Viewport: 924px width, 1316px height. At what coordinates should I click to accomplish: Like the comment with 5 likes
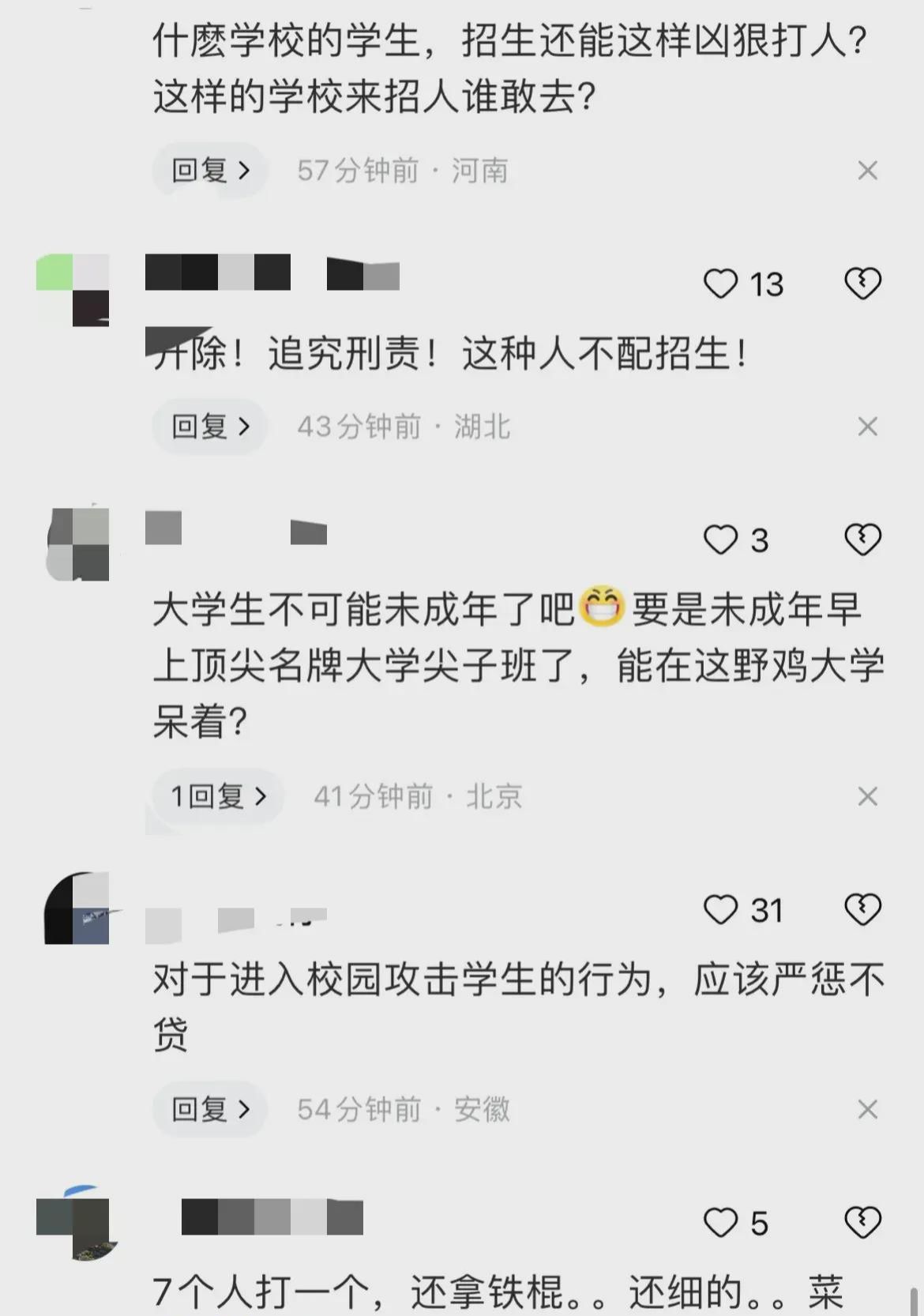tap(720, 1223)
